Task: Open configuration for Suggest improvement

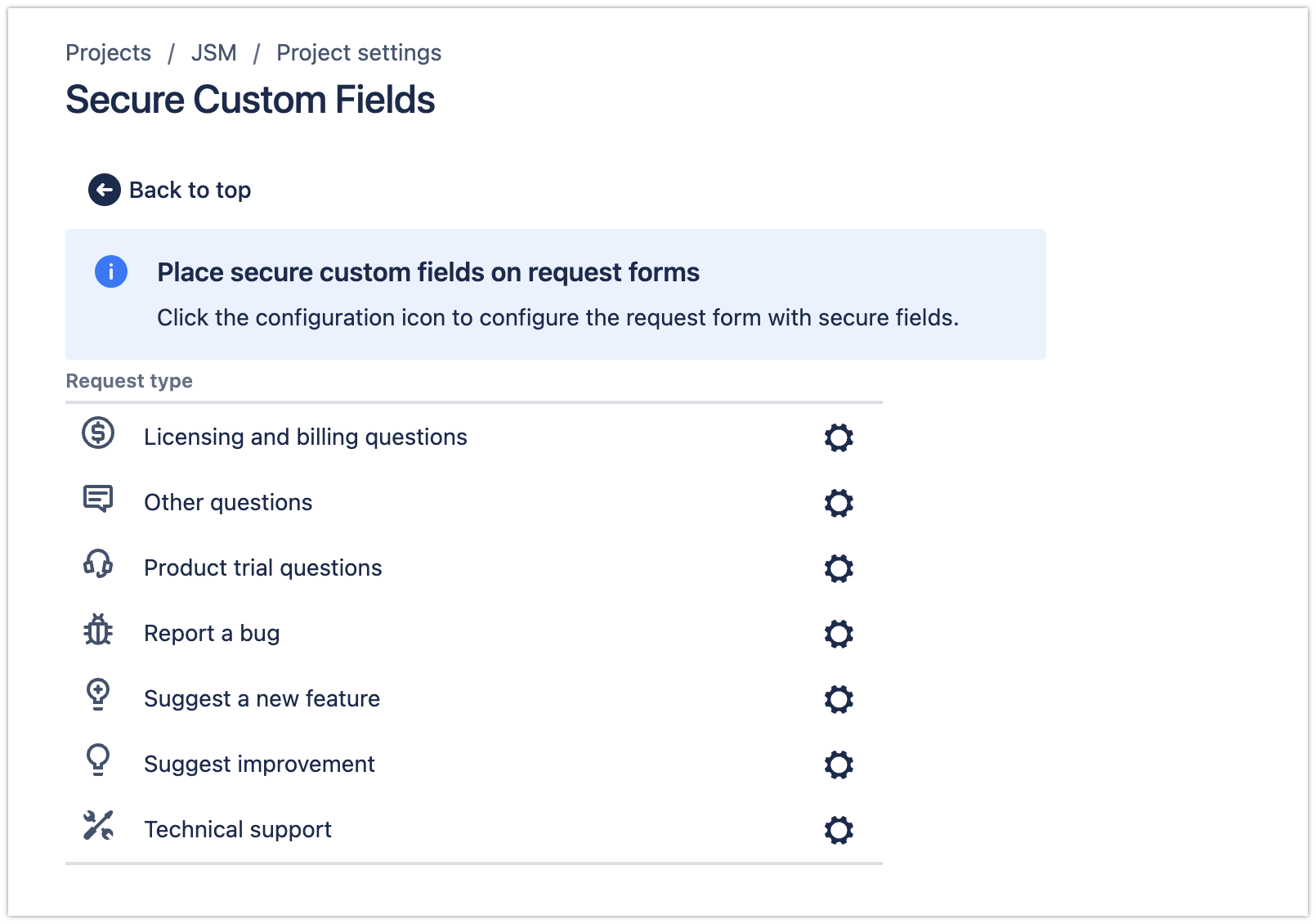Action: (x=839, y=765)
